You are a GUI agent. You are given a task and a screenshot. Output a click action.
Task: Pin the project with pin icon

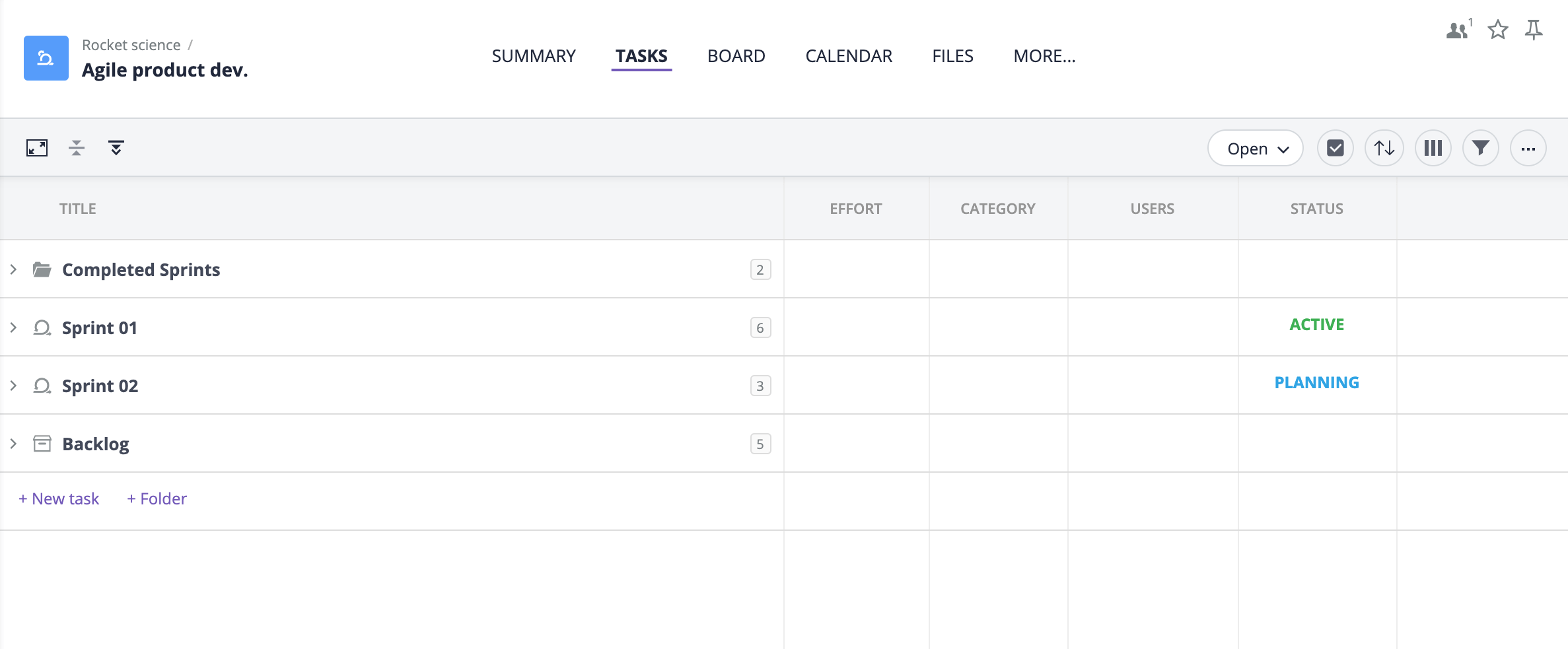click(x=1534, y=30)
